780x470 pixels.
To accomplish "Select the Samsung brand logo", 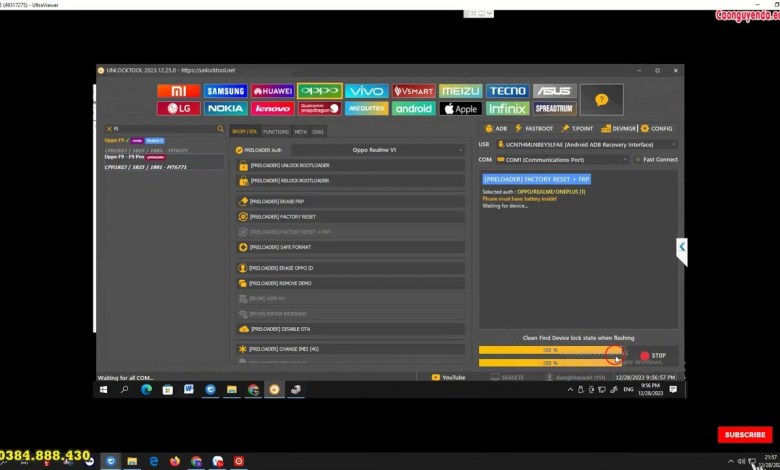I will [x=225, y=91].
